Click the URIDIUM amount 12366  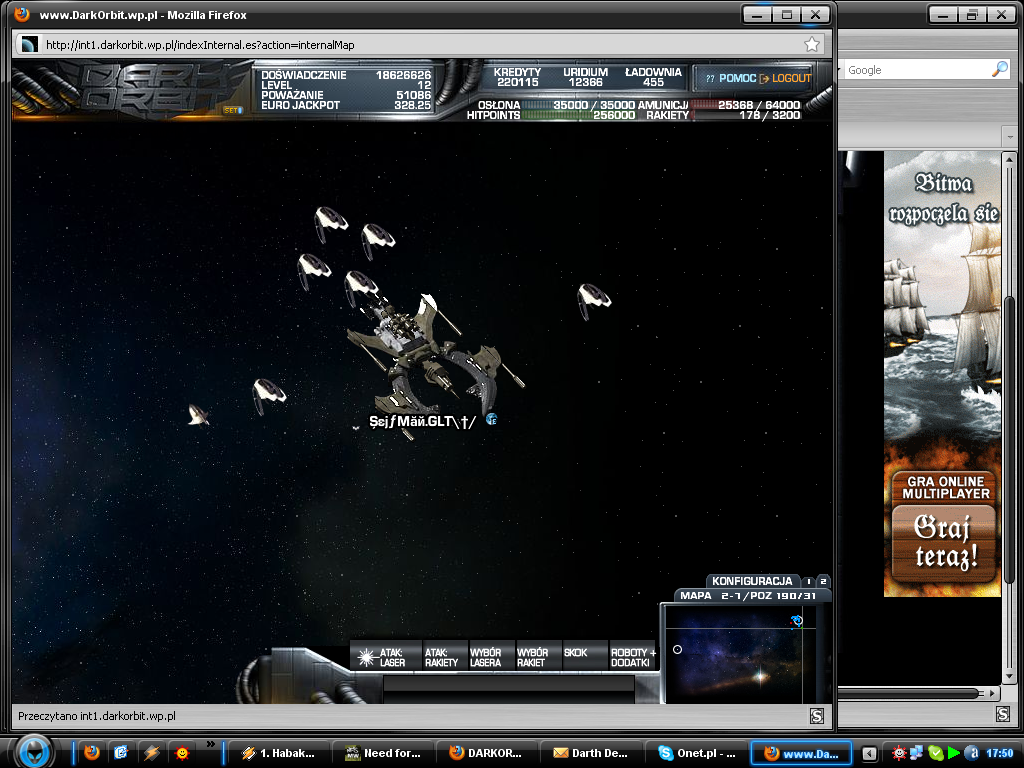click(x=585, y=82)
